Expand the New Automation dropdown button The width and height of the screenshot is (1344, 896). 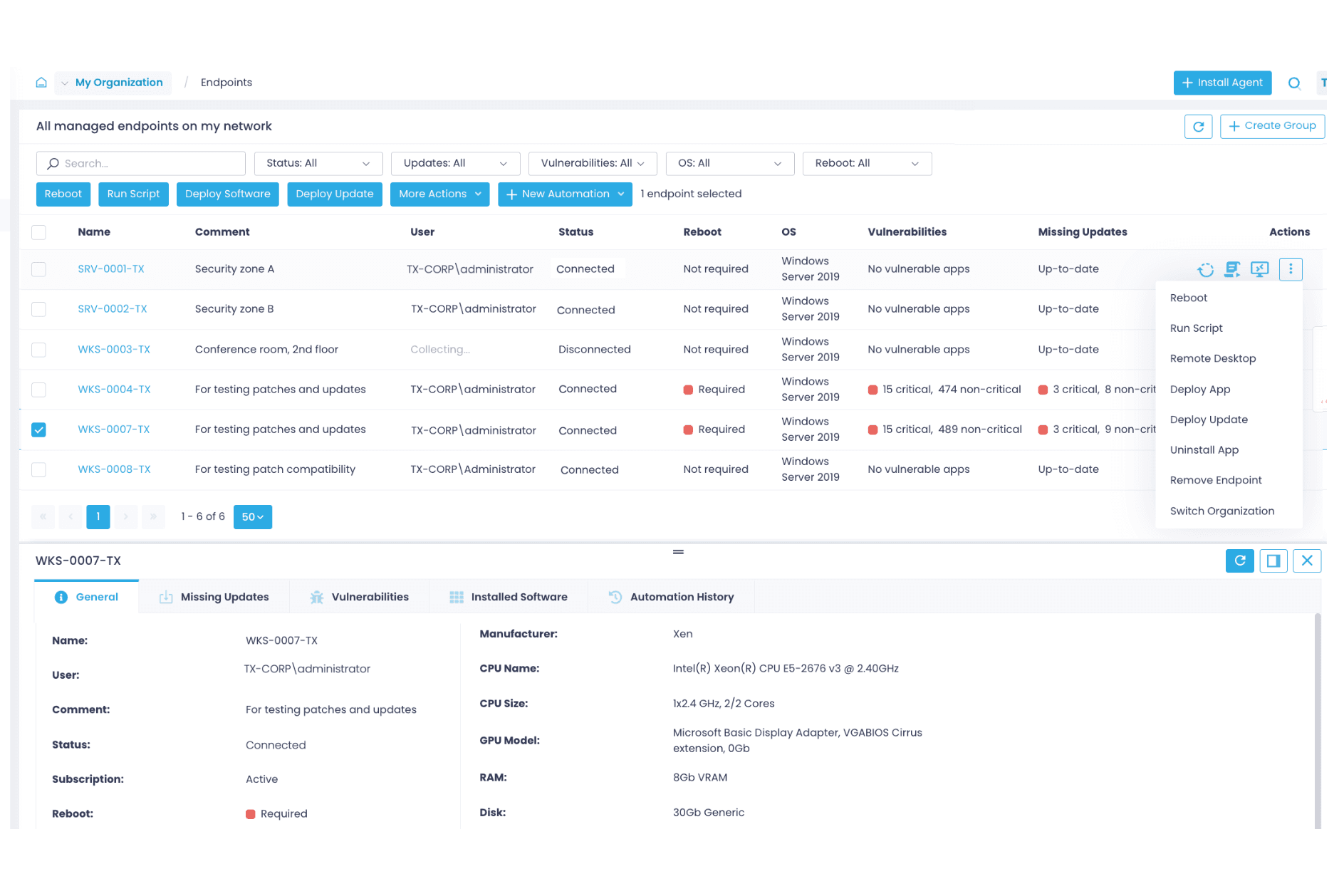[565, 194]
